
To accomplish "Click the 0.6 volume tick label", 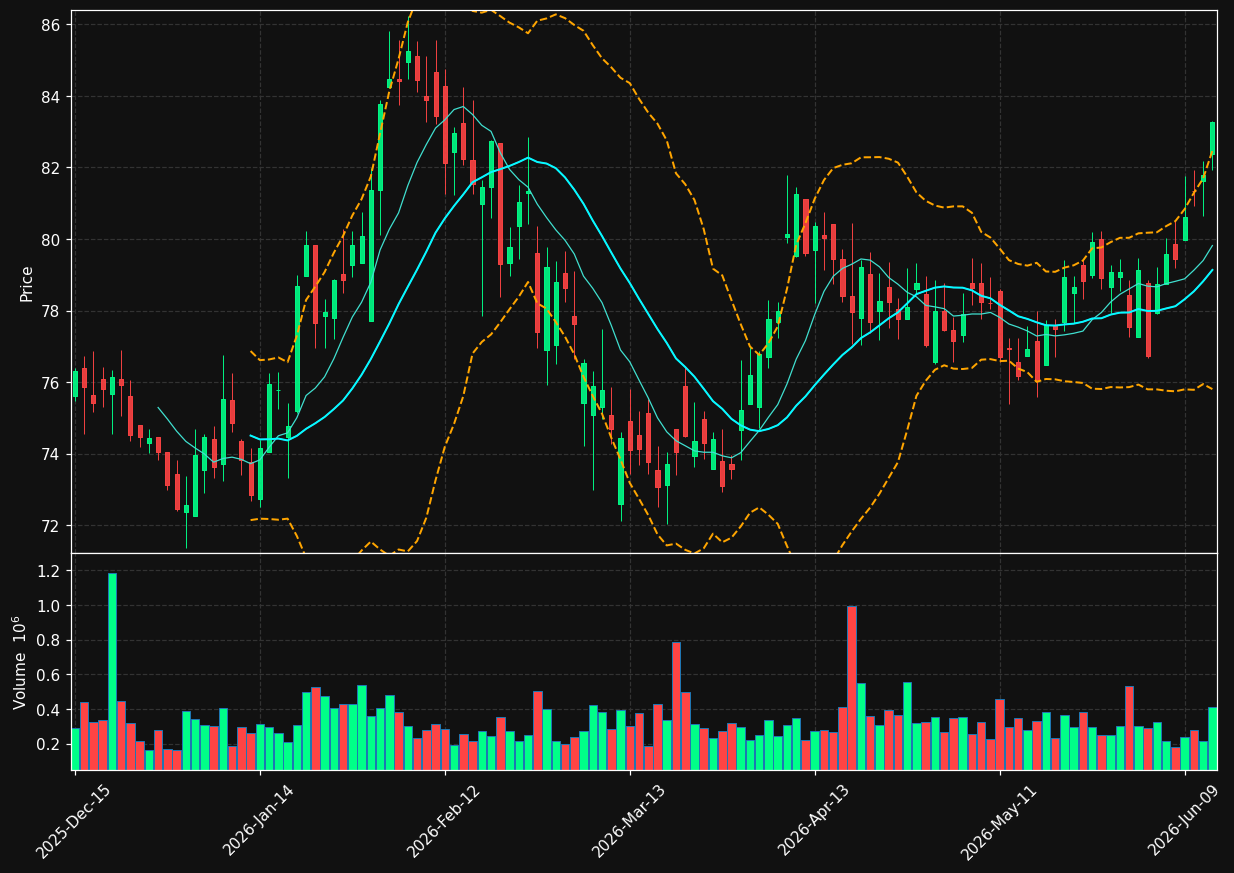I will click(x=50, y=676).
